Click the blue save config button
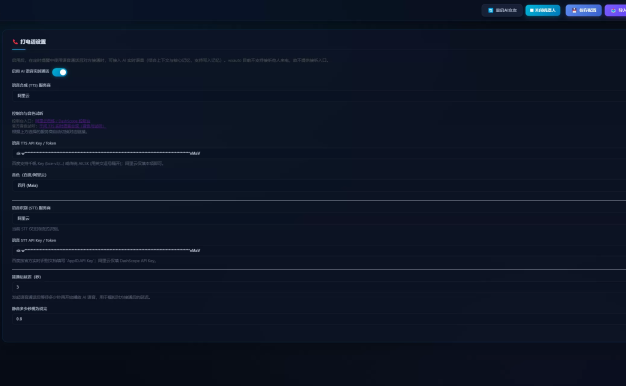626x386 pixels. 584,10
